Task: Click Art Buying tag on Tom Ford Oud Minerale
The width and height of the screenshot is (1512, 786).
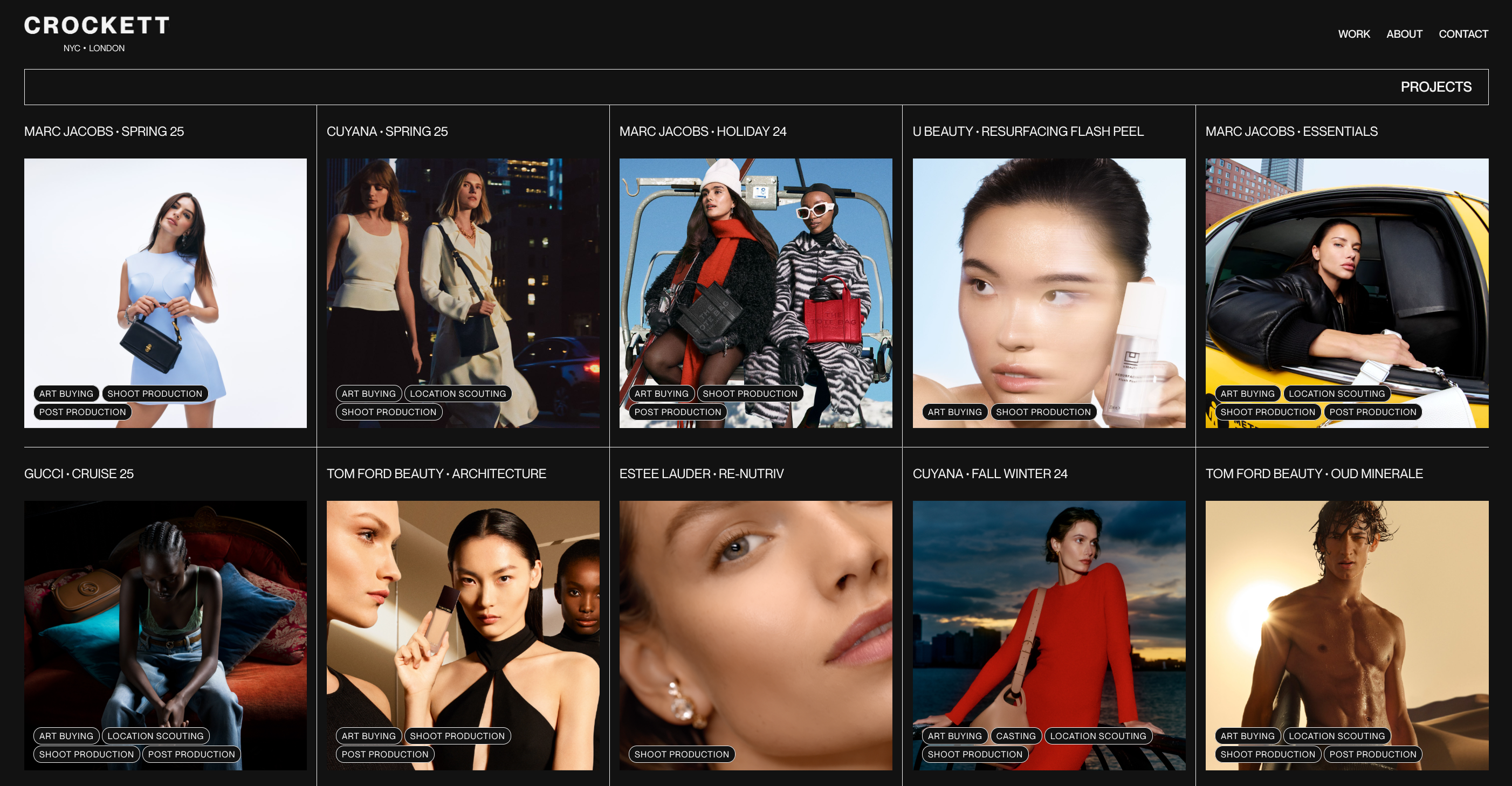Action: 1248,736
